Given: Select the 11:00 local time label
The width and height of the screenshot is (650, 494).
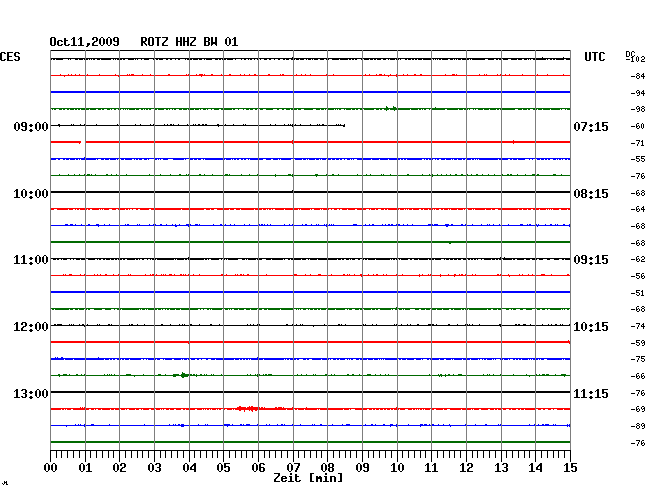Looking at the screenshot, I should point(31,260).
